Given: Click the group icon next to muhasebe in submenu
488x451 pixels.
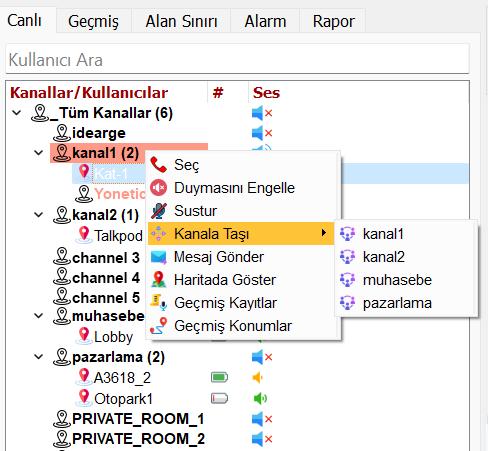Looking at the screenshot, I should point(347,280).
